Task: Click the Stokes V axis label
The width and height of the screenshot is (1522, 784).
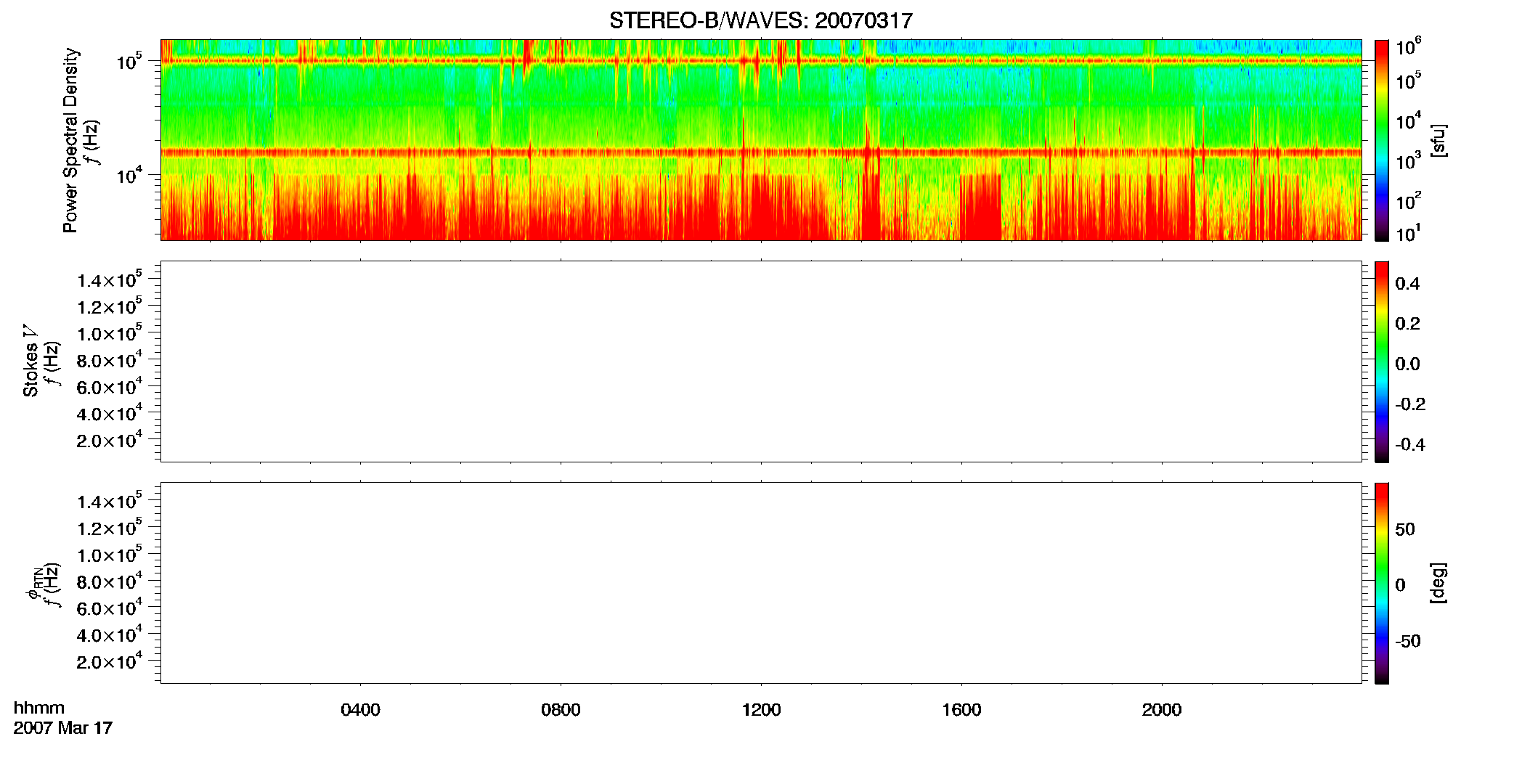Action: point(30,361)
